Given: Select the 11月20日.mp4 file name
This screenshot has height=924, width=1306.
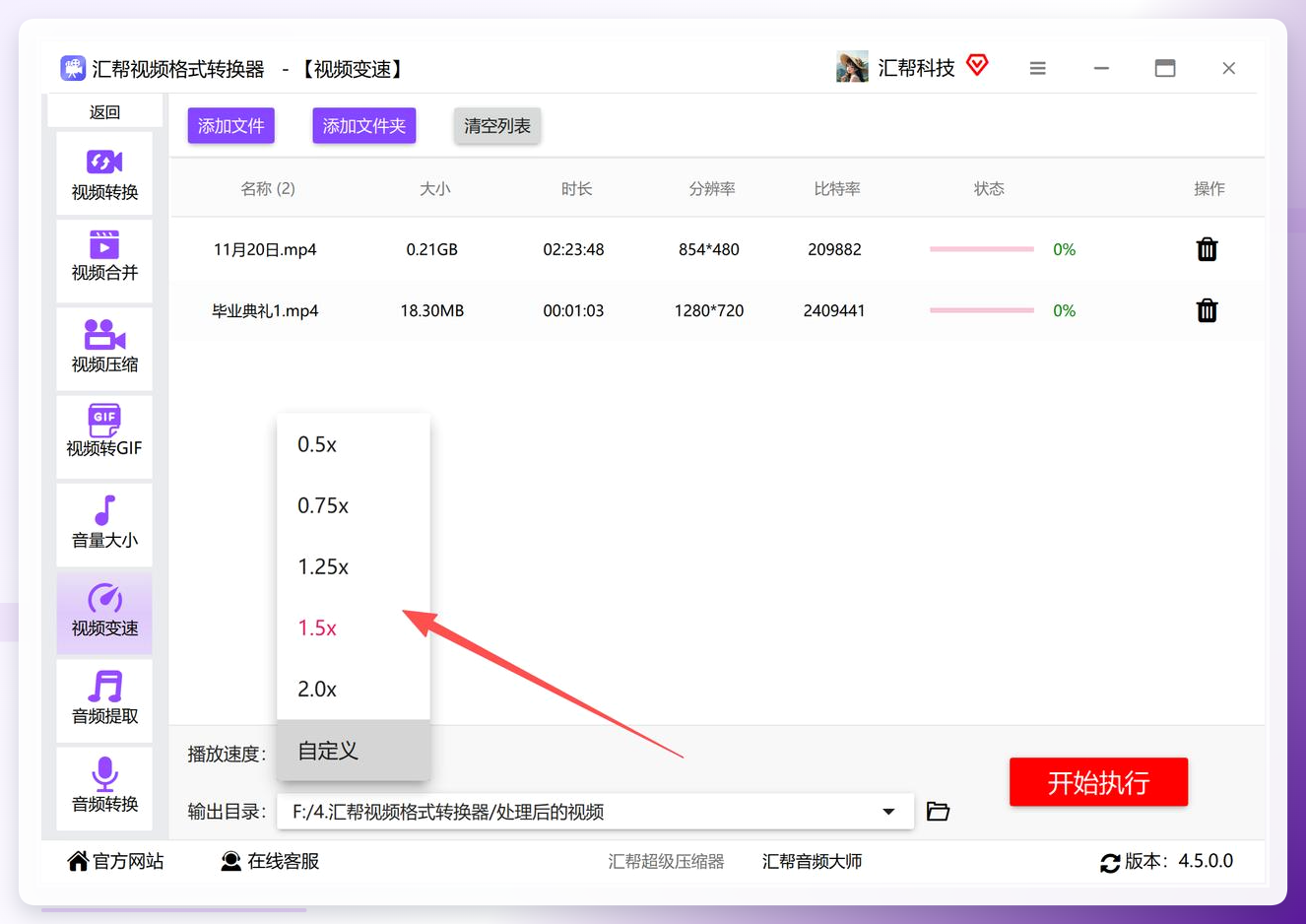Looking at the screenshot, I should (265, 249).
